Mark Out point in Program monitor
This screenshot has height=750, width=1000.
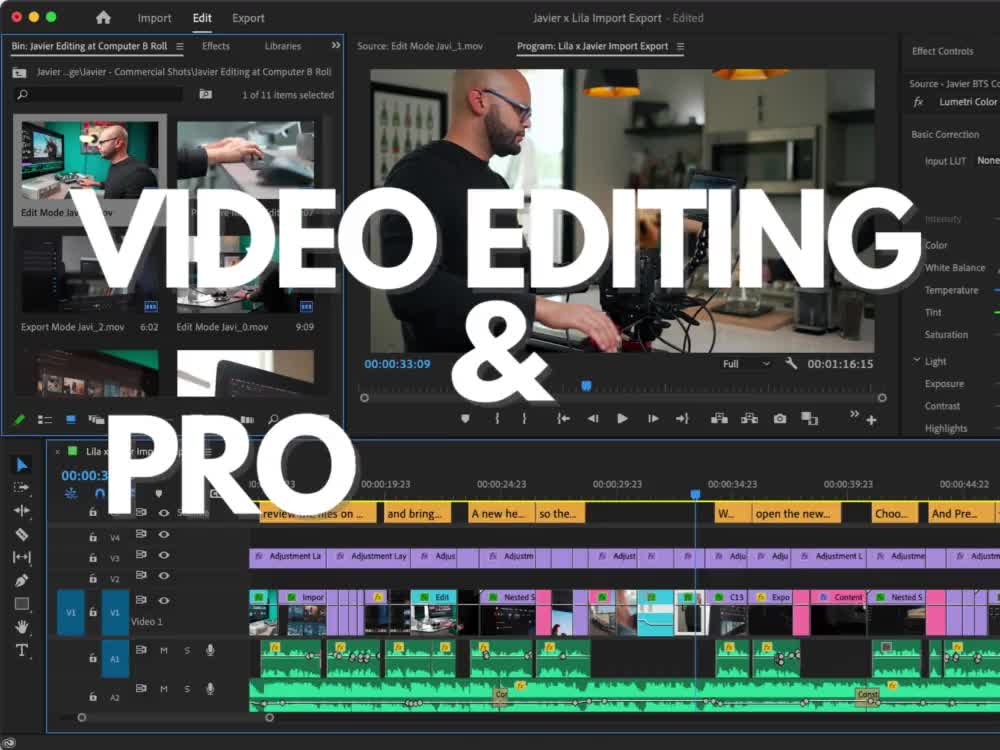coord(524,419)
